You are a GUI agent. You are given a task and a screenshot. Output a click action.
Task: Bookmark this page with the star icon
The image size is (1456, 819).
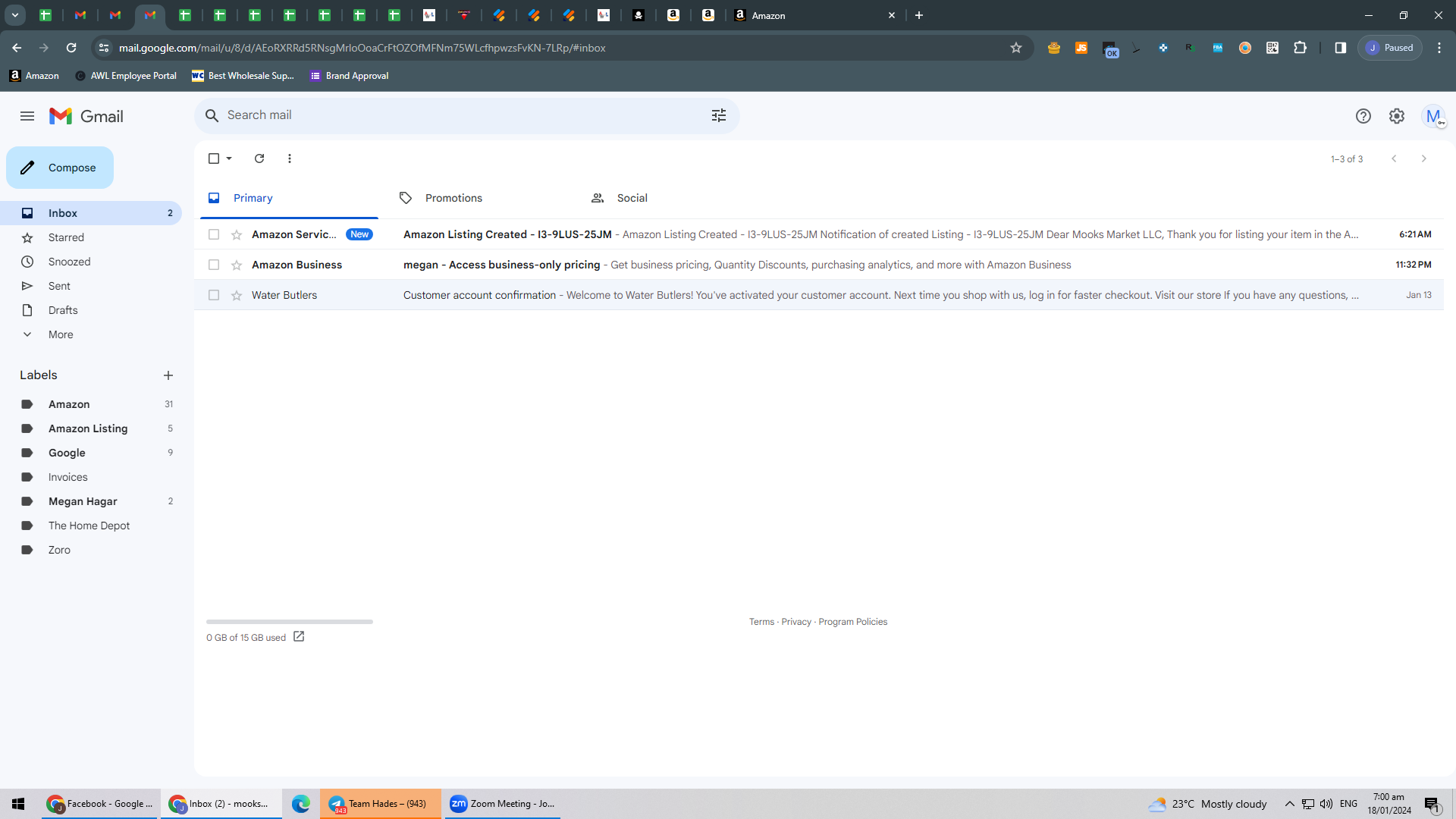[1016, 48]
